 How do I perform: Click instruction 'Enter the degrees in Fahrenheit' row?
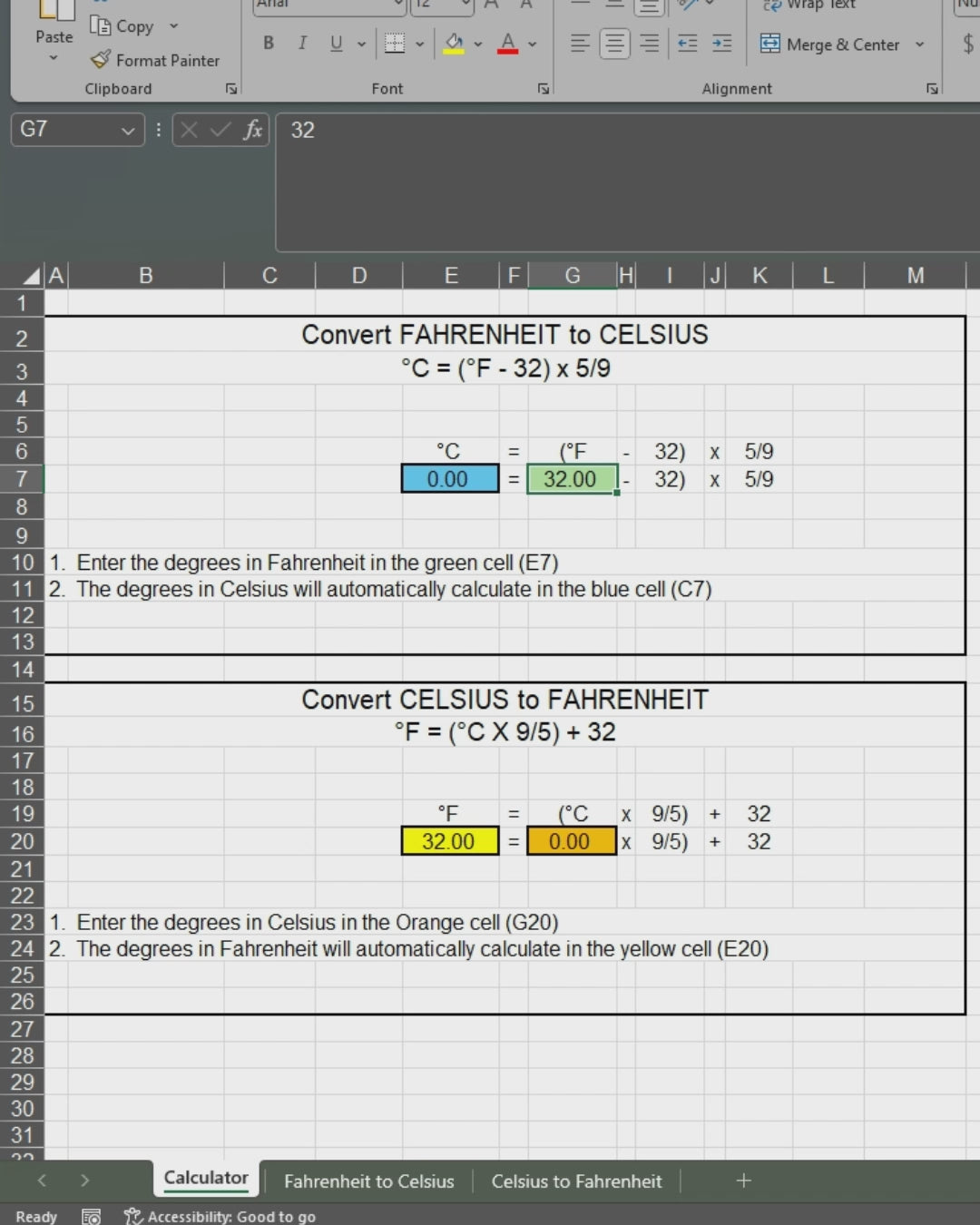(304, 563)
